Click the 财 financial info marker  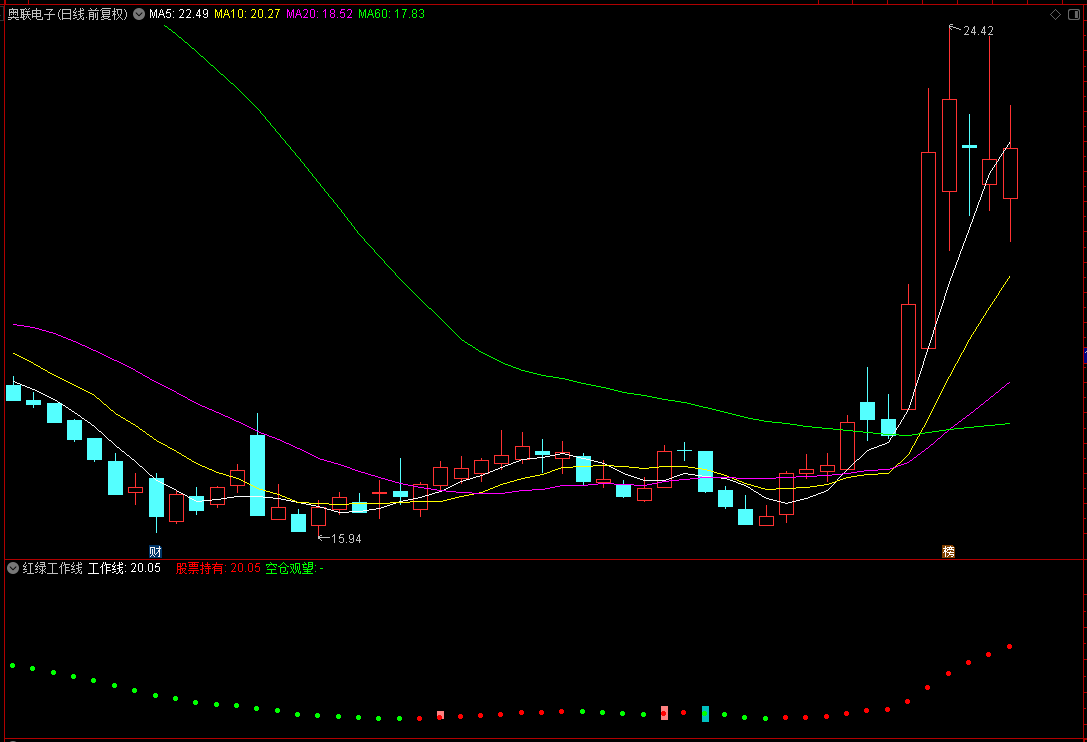click(155, 551)
